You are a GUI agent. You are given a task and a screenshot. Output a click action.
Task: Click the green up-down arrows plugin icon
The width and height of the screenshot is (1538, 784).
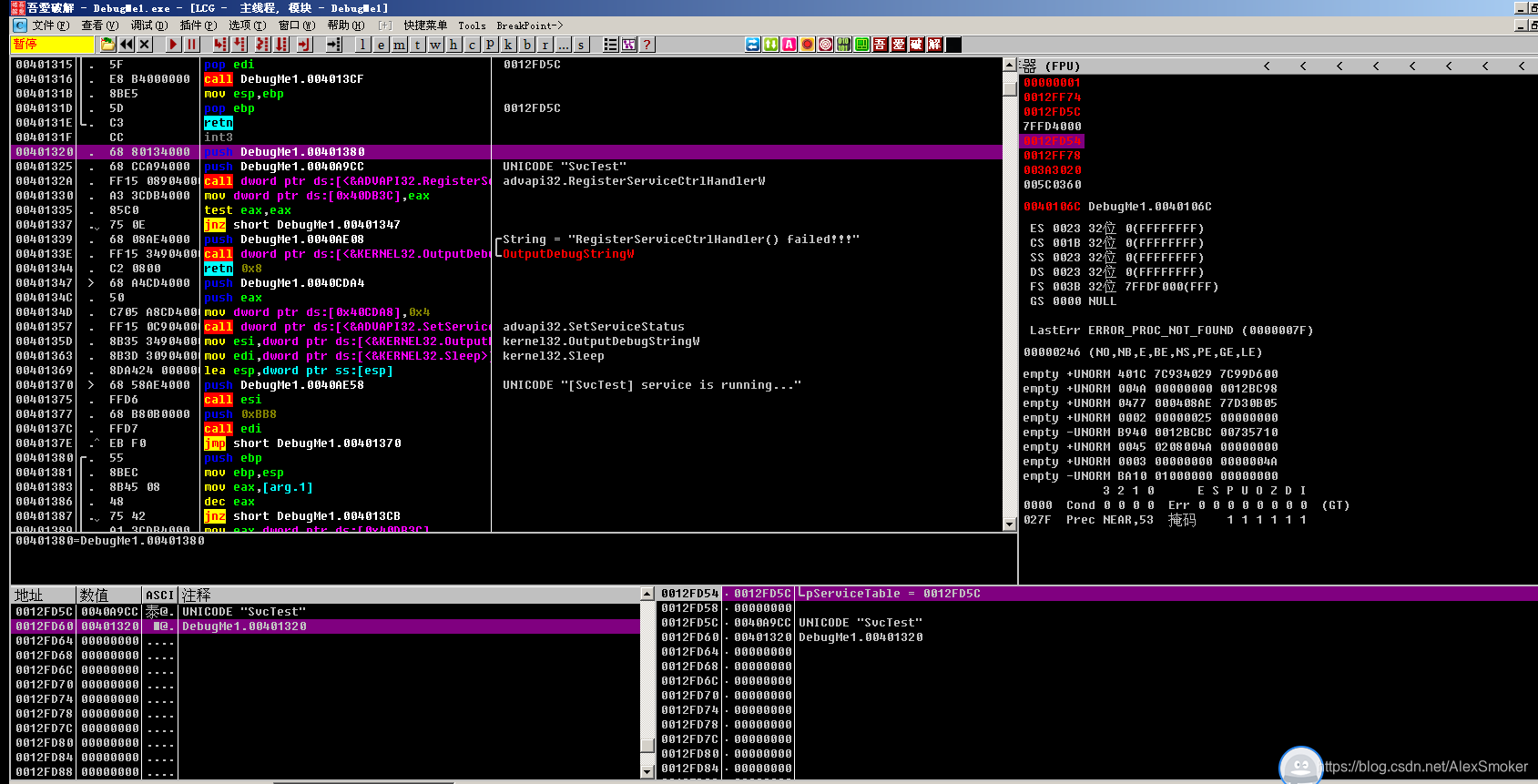click(770, 44)
